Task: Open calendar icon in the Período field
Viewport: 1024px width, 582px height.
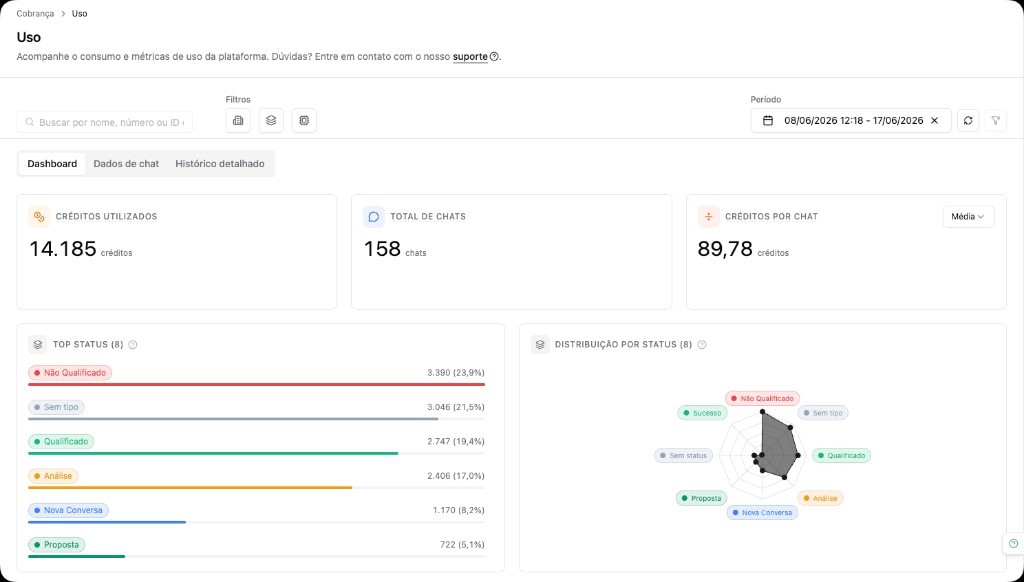Action: (x=768, y=121)
